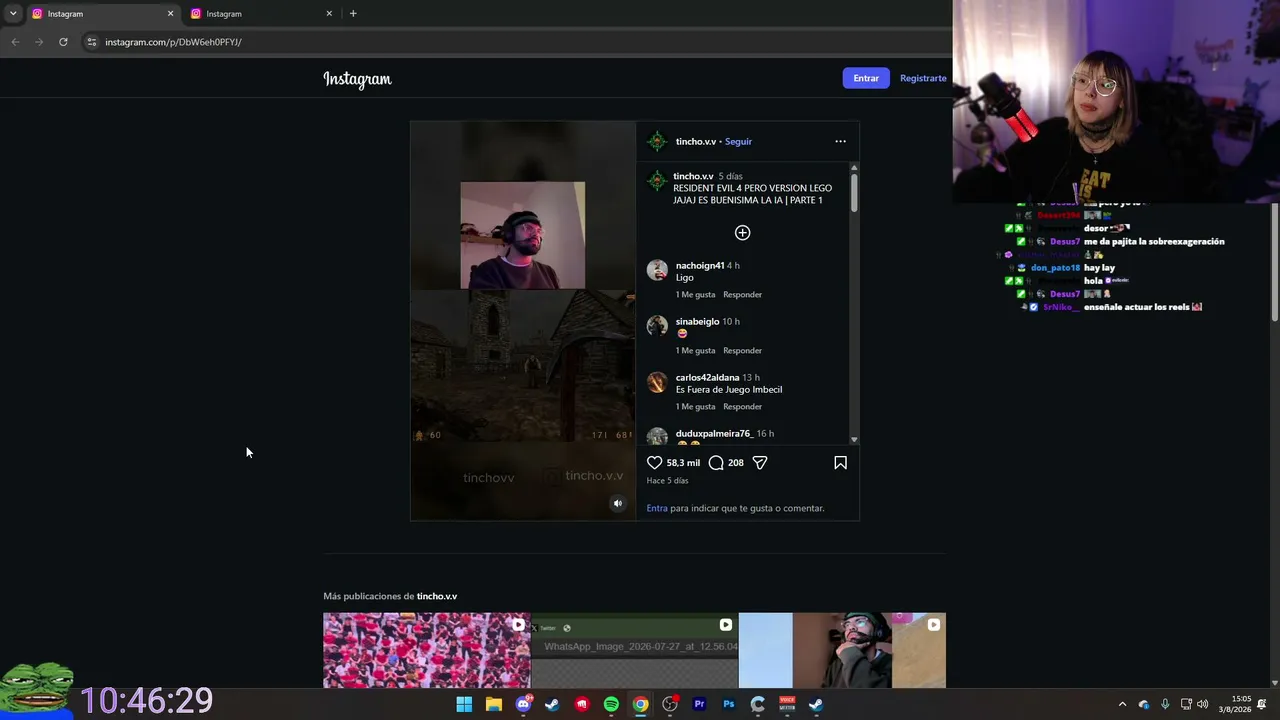Expand the tab search dropdown
Screen dimensions: 1280x720
click(x=13, y=14)
